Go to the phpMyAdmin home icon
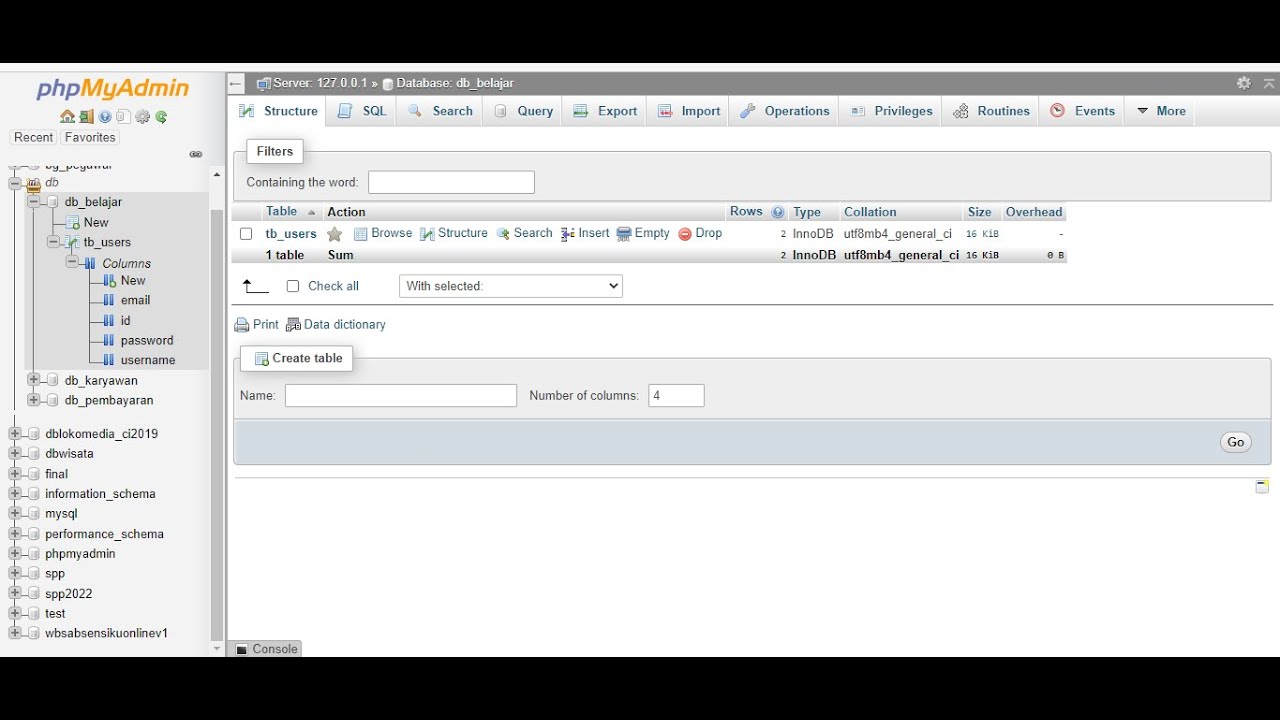The height and width of the screenshot is (720, 1280). (67, 117)
